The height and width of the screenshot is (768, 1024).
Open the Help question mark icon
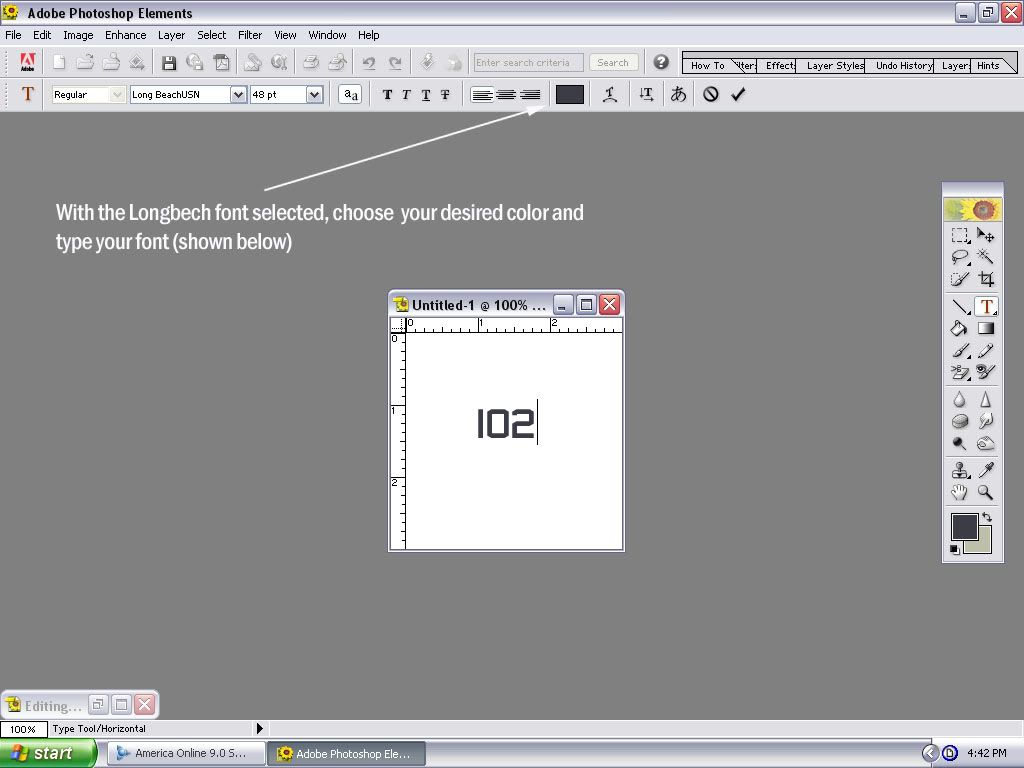[661, 62]
